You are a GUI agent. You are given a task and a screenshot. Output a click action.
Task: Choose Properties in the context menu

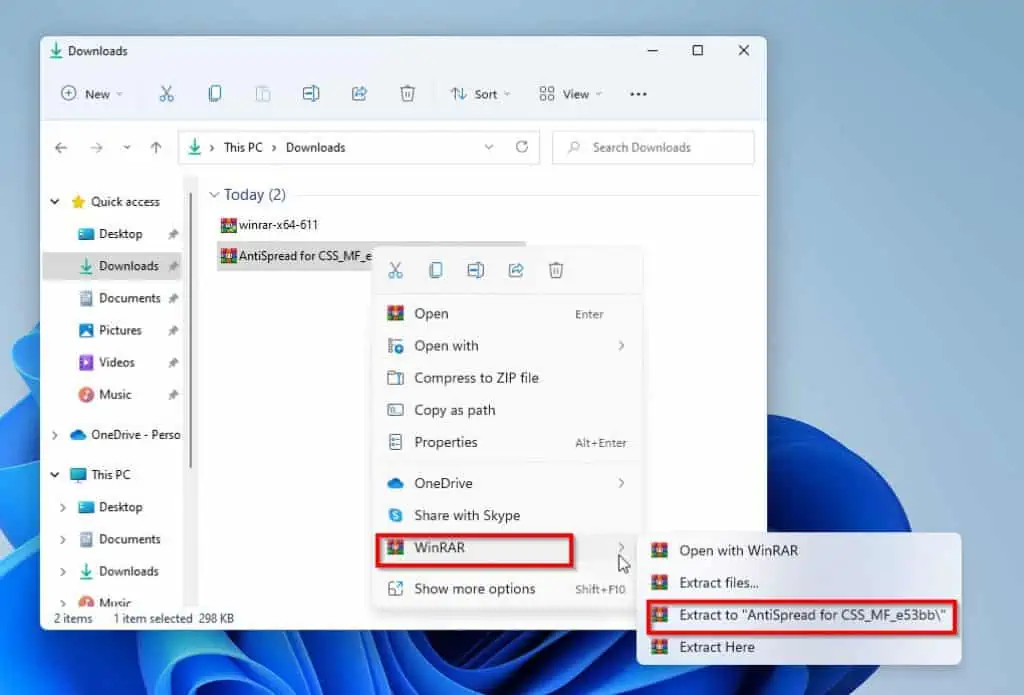[x=507, y=442]
